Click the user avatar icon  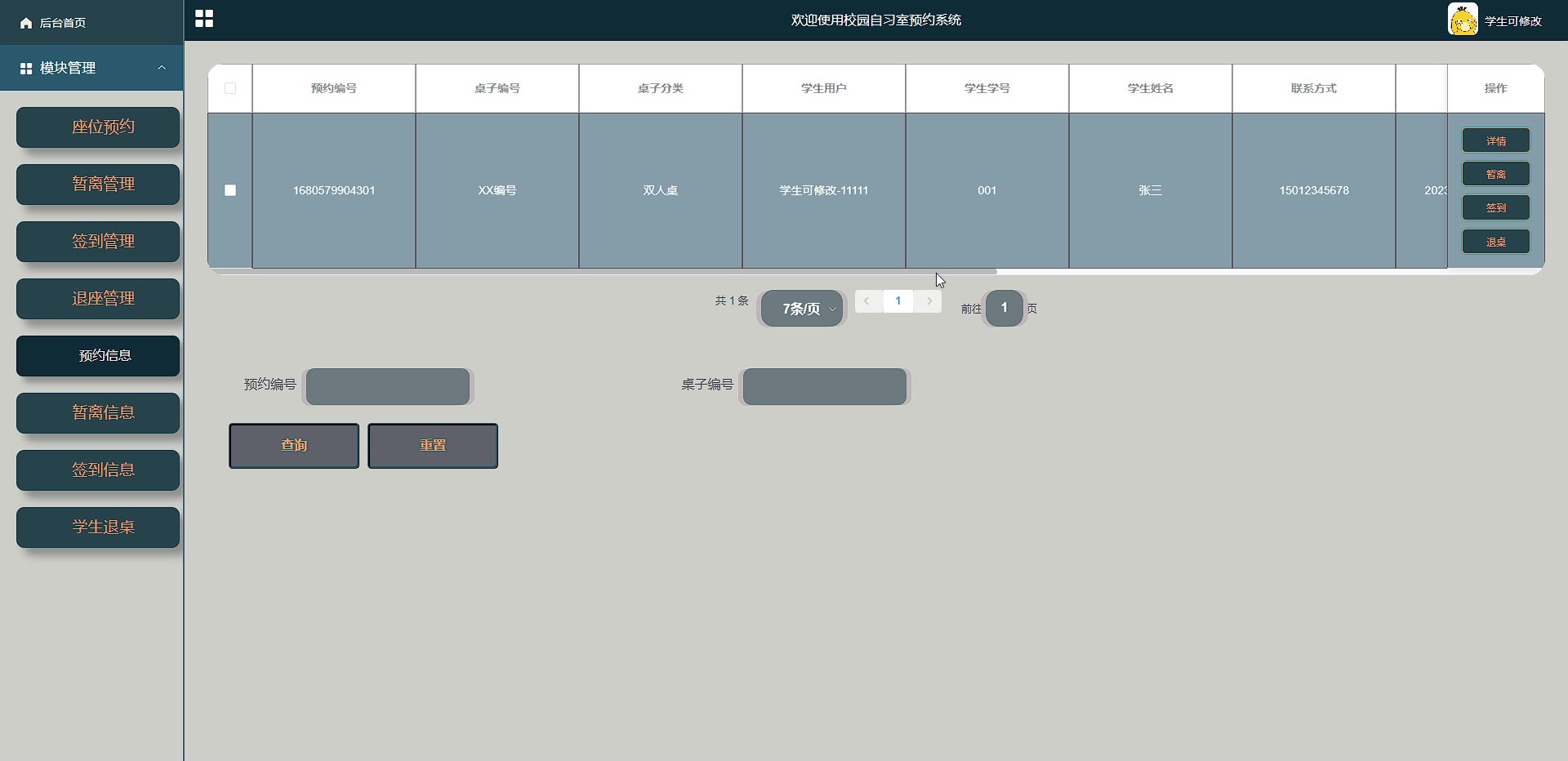pos(1463,20)
